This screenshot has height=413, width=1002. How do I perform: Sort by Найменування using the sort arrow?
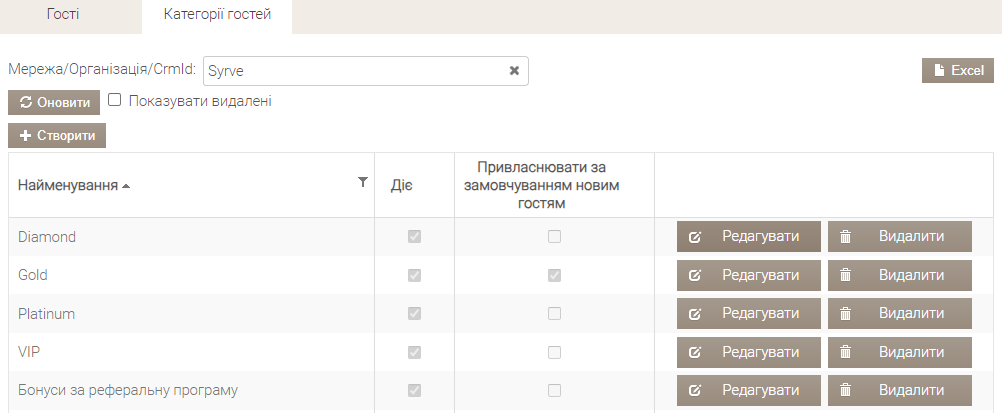tap(126, 186)
